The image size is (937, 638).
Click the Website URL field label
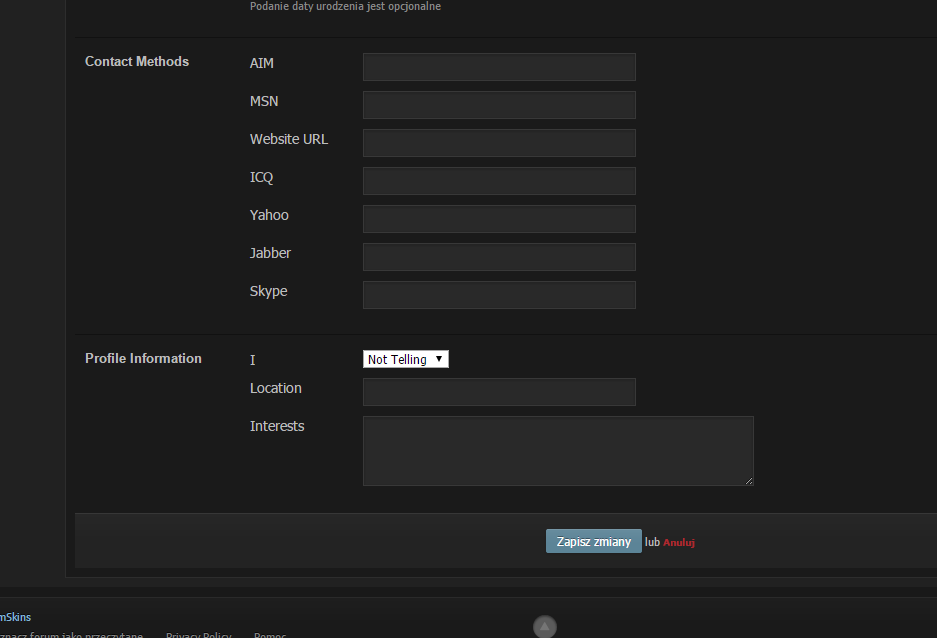pyautogui.click(x=288, y=139)
